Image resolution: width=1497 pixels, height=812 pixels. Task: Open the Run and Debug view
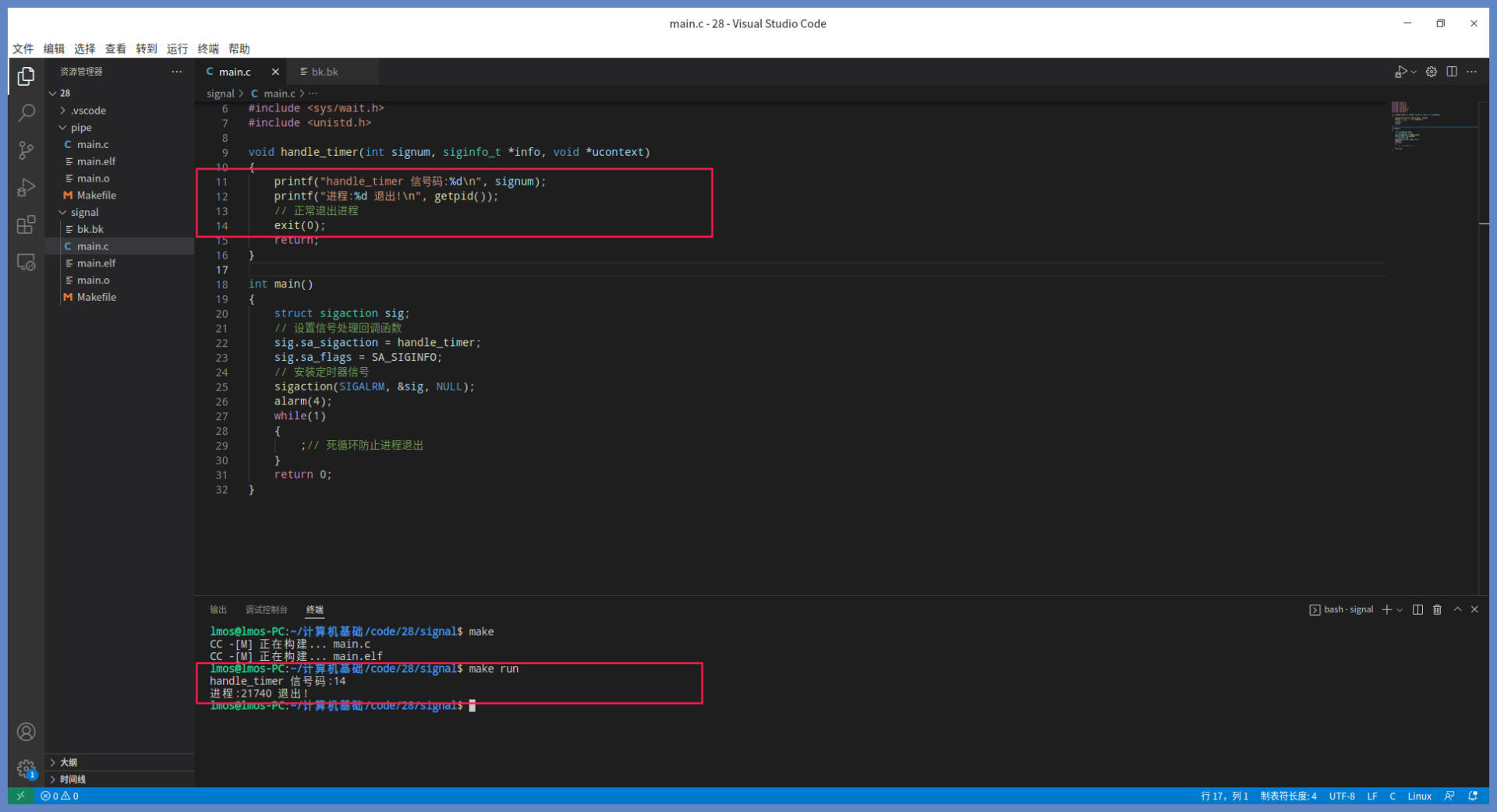[26, 188]
